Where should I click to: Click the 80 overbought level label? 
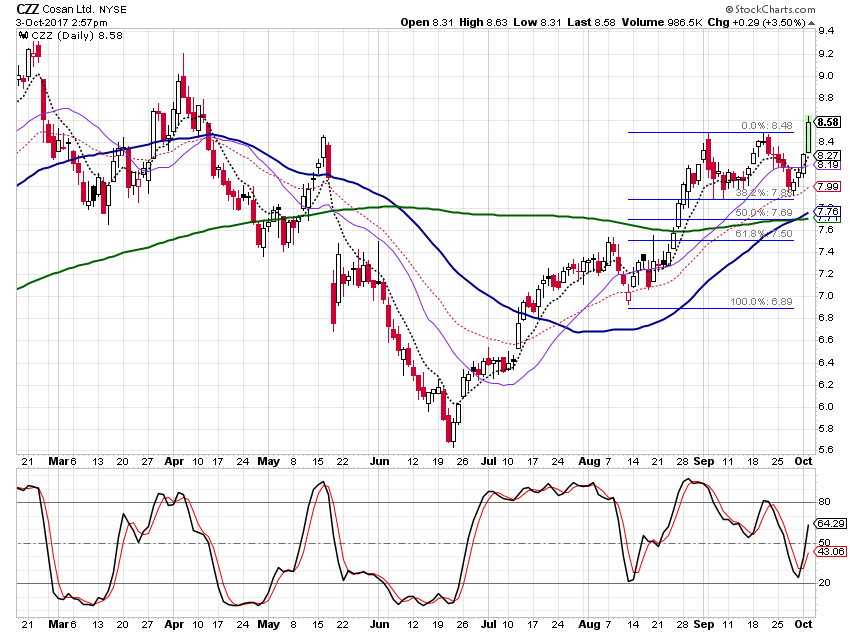coord(824,502)
